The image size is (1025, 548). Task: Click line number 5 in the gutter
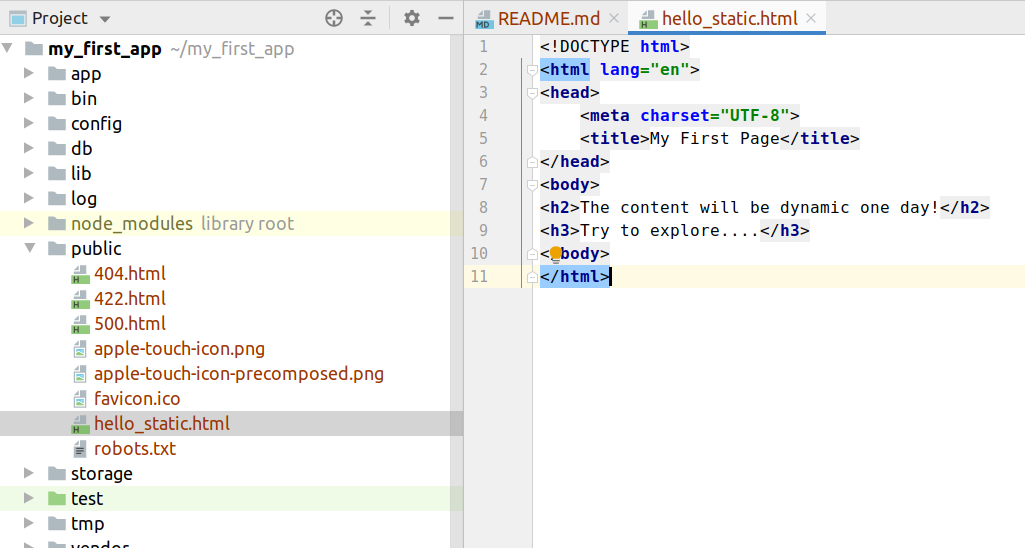pyautogui.click(x=483, y=139)
